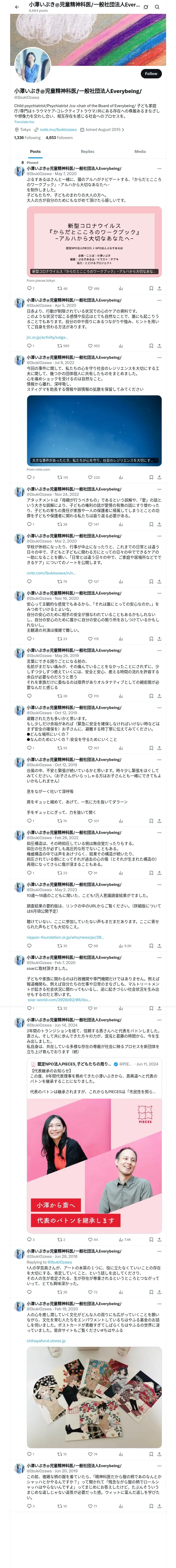The image size is (176, 1568).
Task: Click the Translate bio link
Action: coord(24,122)
